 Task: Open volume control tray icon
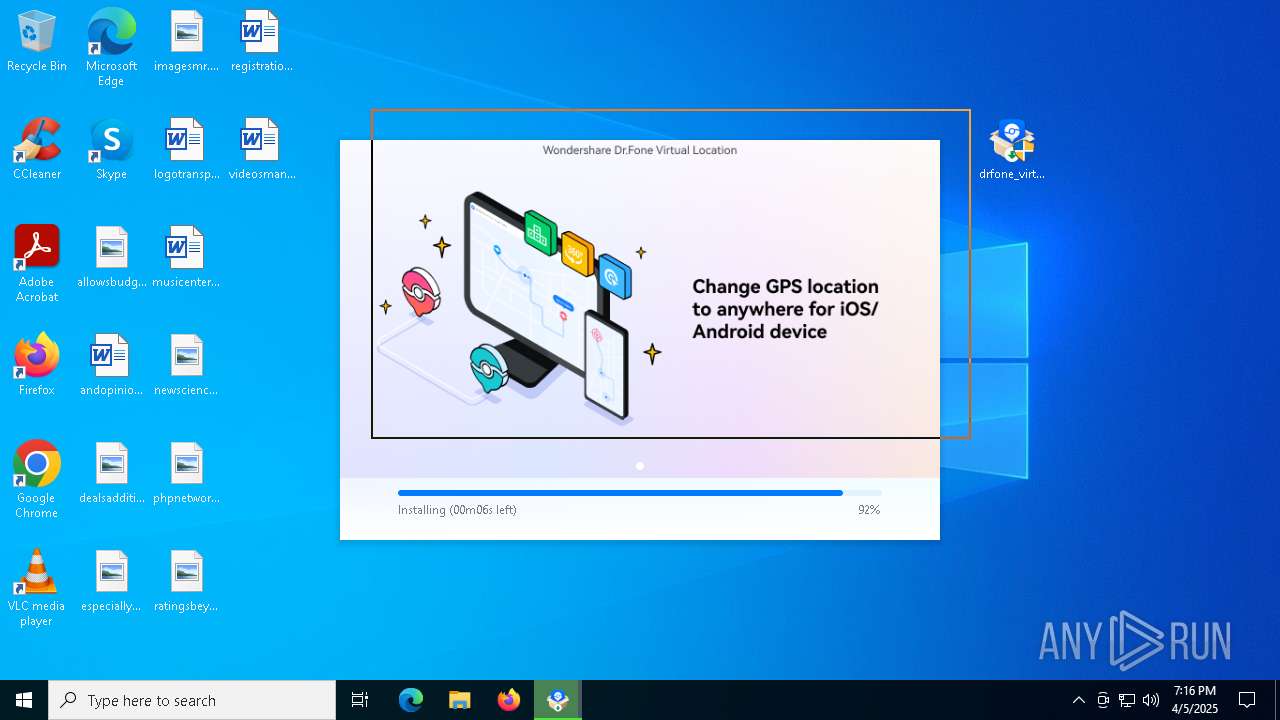click(x=1151, y=700)
